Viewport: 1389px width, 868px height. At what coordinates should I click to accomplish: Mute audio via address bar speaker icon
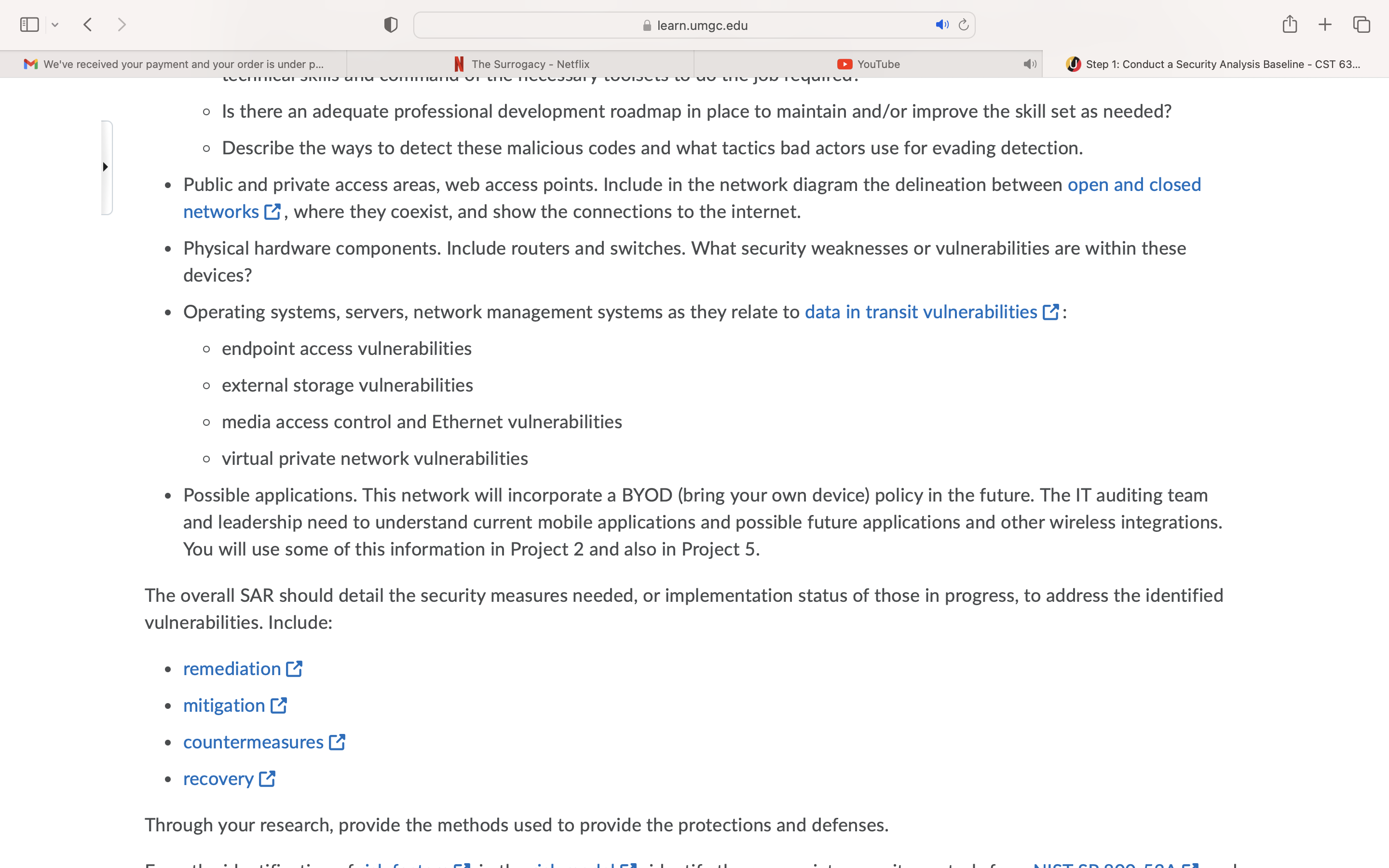coord(942,25)
